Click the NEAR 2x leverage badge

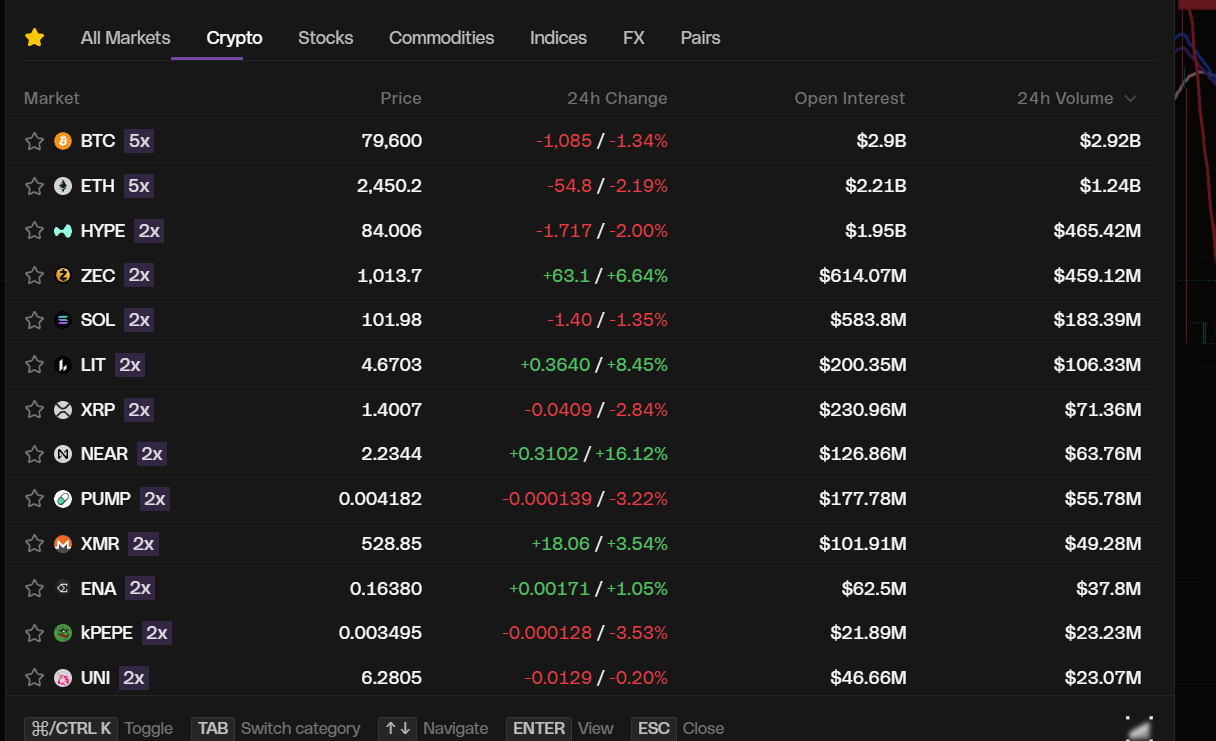152,454
